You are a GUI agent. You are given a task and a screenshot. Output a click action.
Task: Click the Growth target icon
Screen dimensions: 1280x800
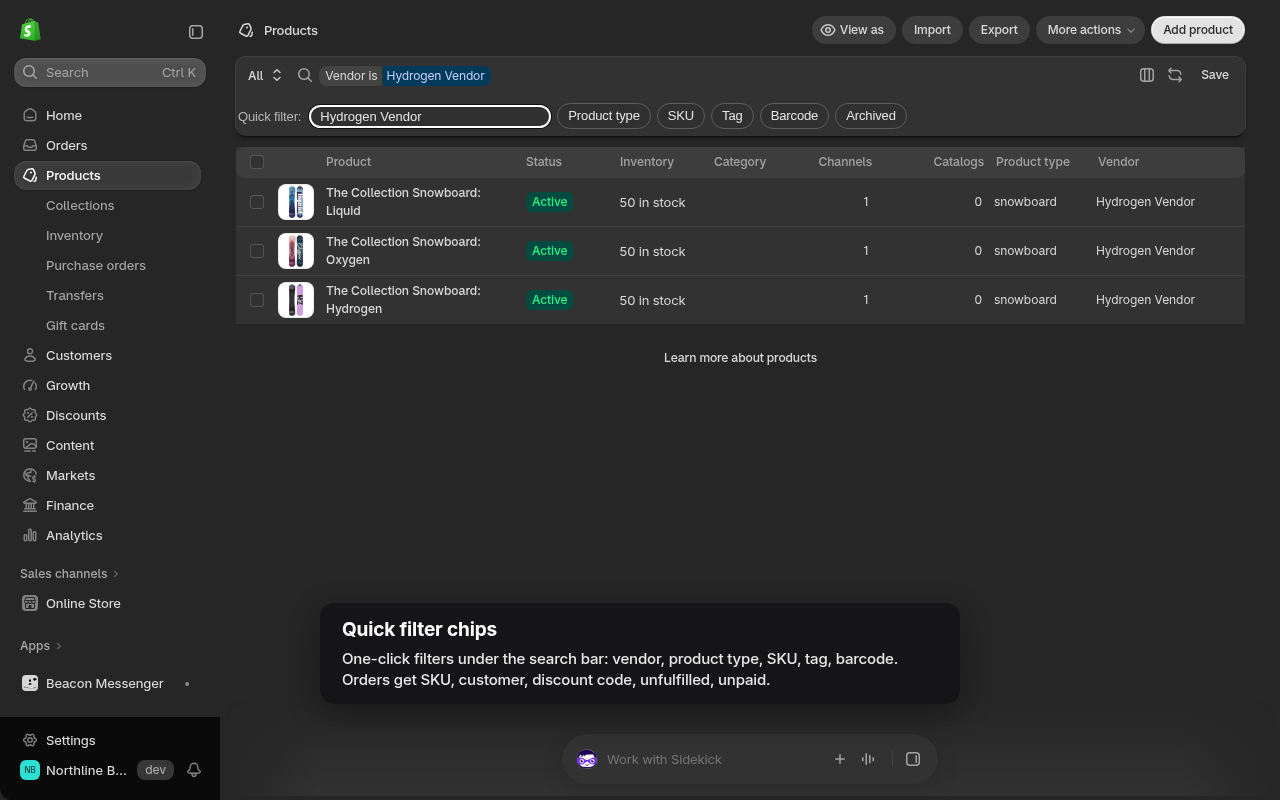[x=30, y=385]
